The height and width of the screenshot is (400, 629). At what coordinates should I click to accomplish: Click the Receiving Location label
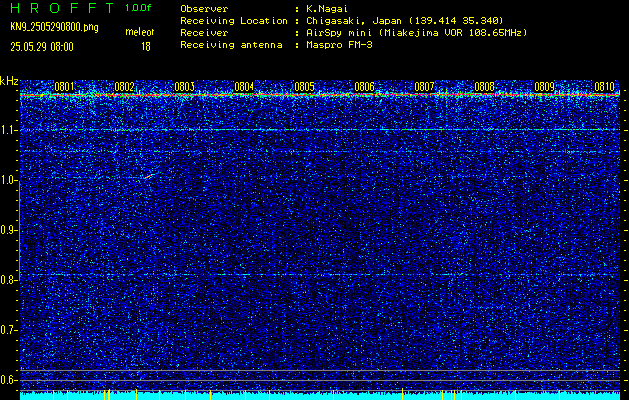(234, 21)
